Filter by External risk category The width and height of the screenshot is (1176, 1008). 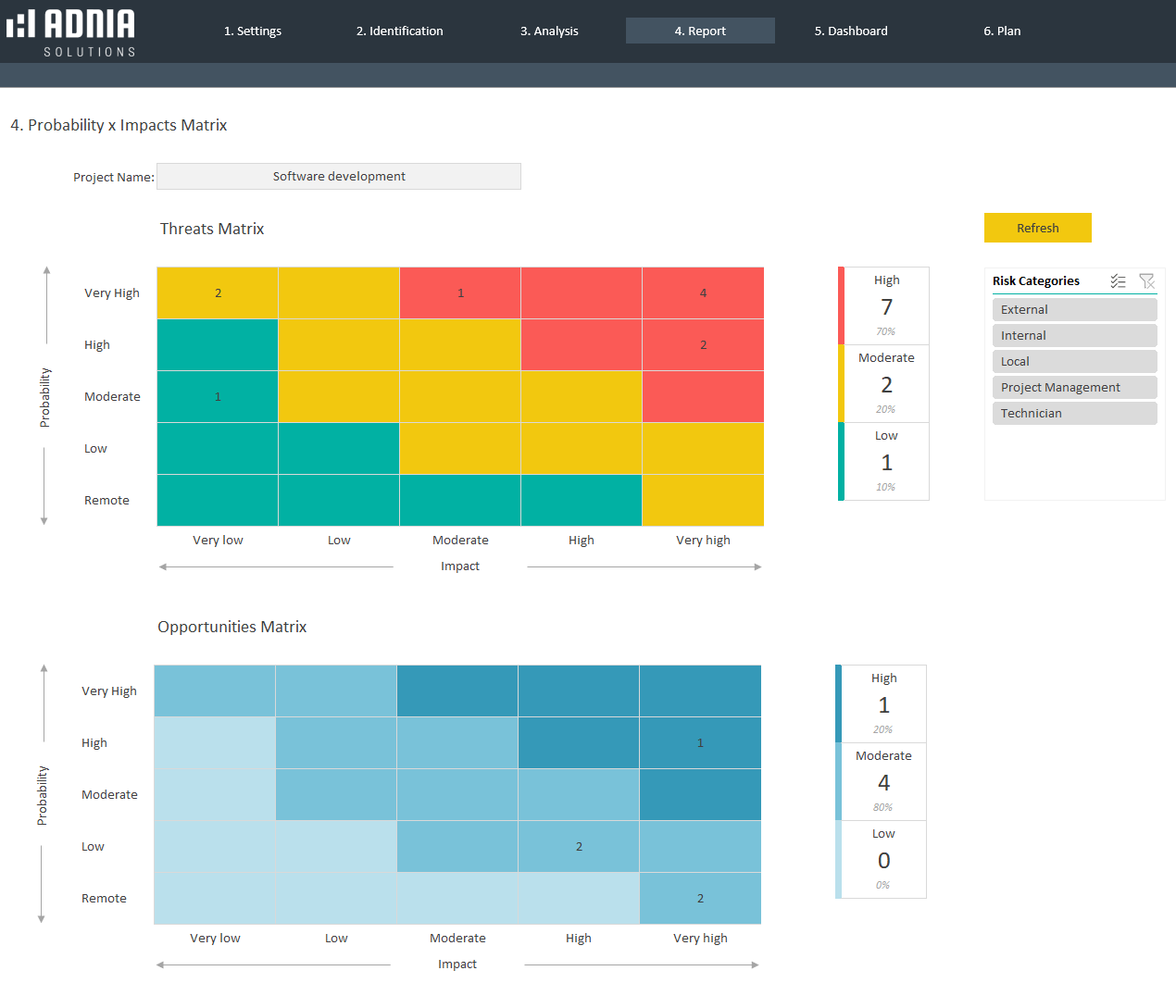click(x=1074, y=310)
